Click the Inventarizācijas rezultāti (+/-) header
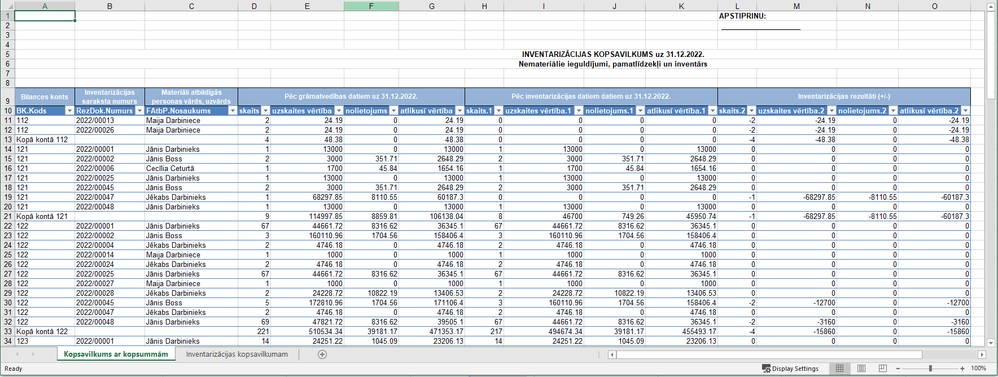Image resolution: width=998 pixels, height=377 pixels. coord(844,97)
